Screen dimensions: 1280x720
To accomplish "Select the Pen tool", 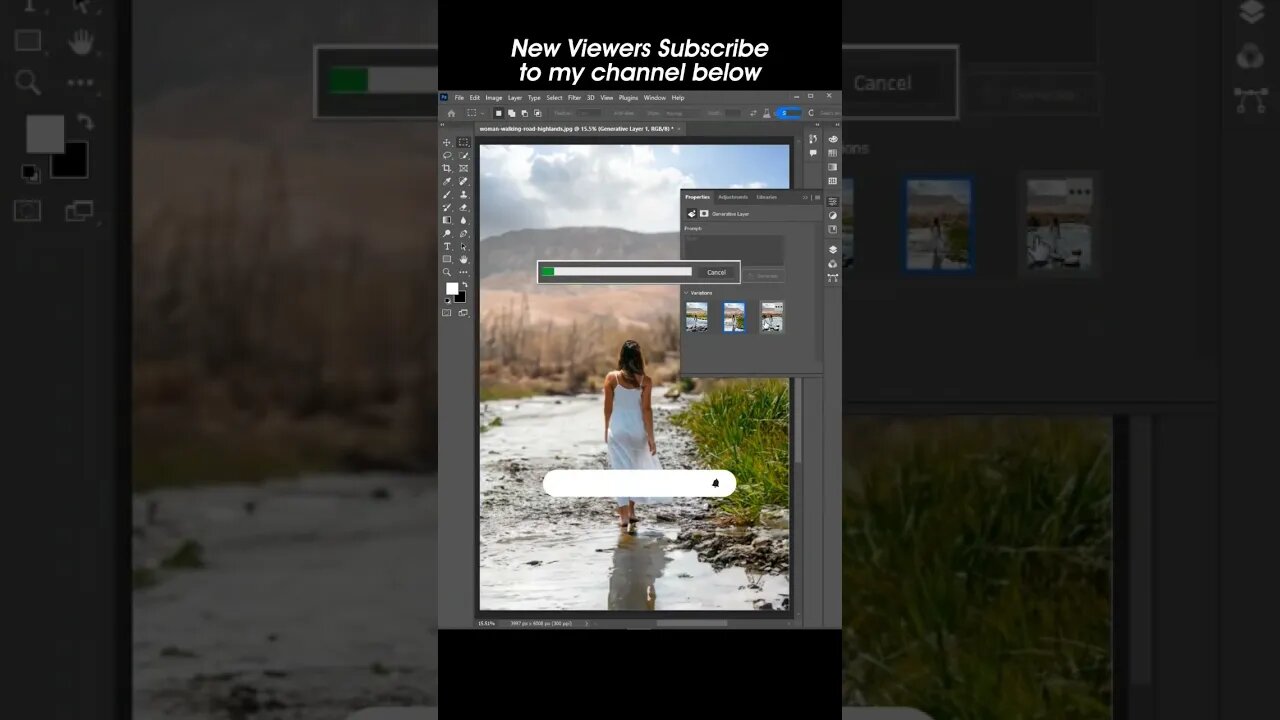I will [x=463, y=233].
